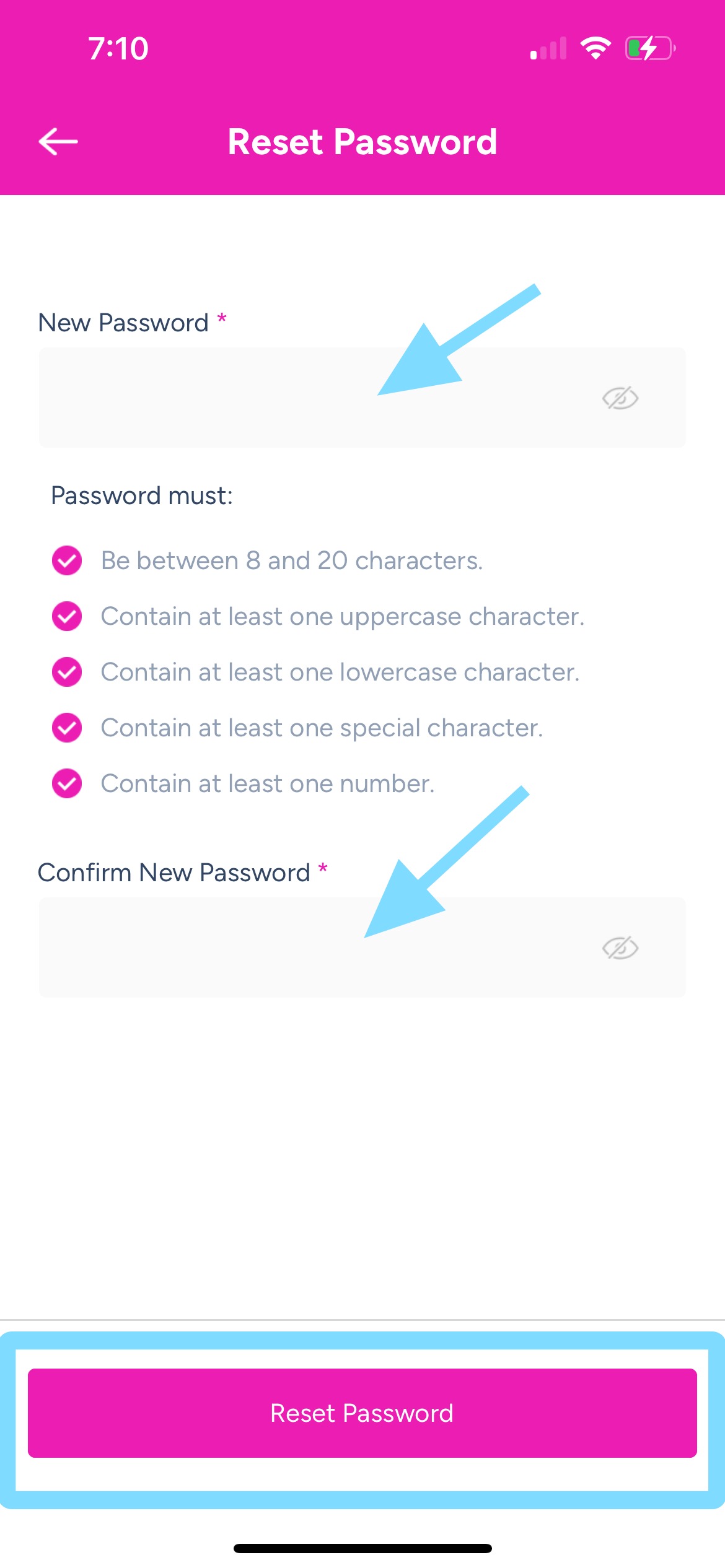Tap the home indicator bar at bottom

[362, 1548]
